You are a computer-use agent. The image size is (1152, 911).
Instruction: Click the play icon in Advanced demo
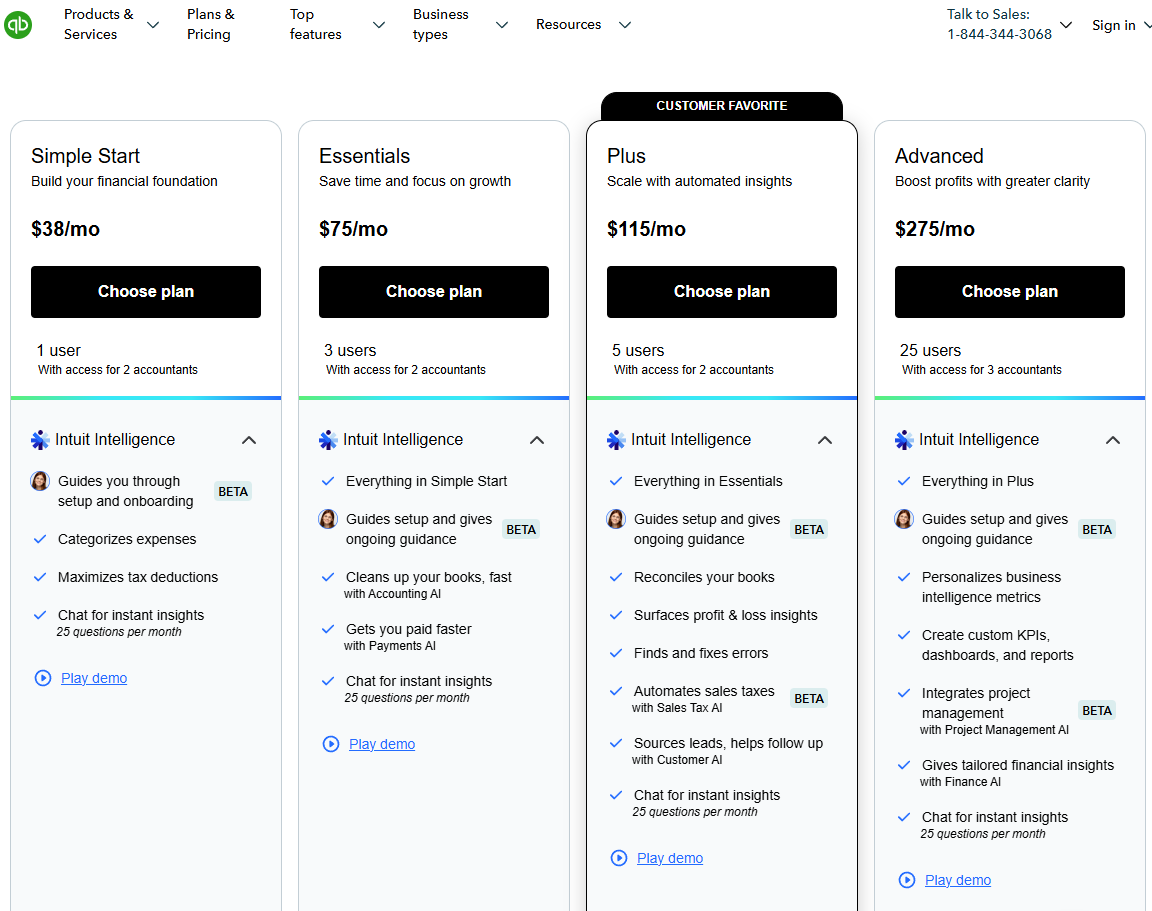[x=907, y=880]
